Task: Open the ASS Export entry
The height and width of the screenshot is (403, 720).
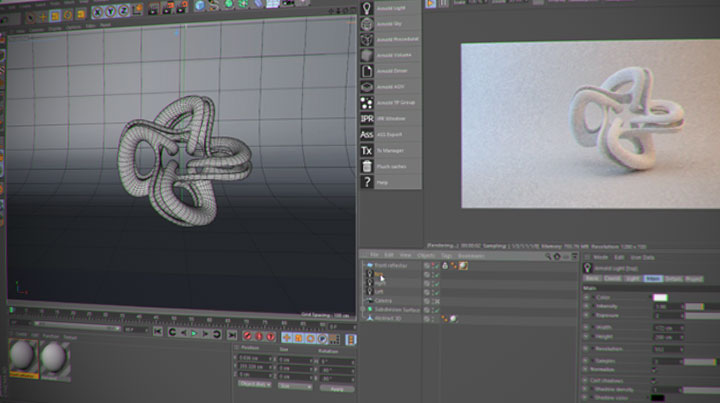Action: 390,134
